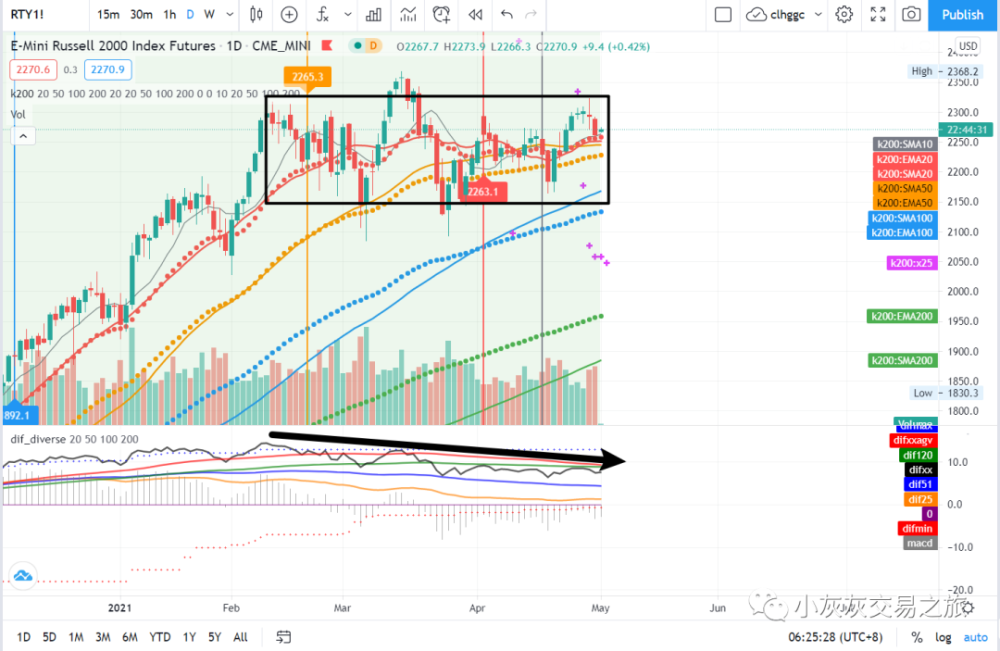Switch to the 30m timeframe

pos(141,14)
